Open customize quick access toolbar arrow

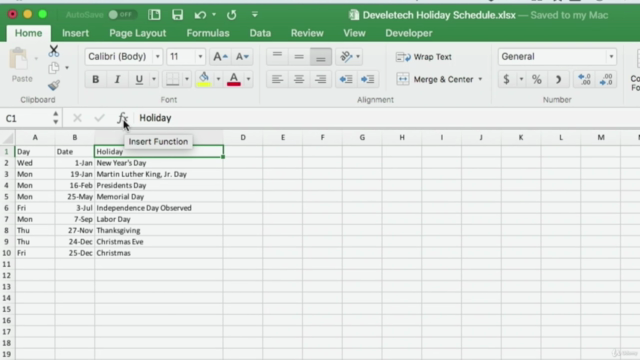point(255,15)
